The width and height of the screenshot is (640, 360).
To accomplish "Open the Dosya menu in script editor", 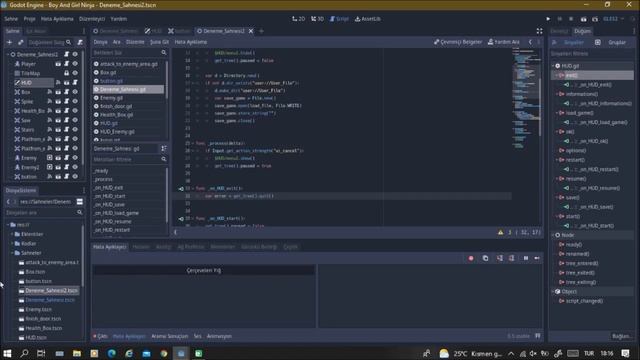I will [x=100, y=42].
